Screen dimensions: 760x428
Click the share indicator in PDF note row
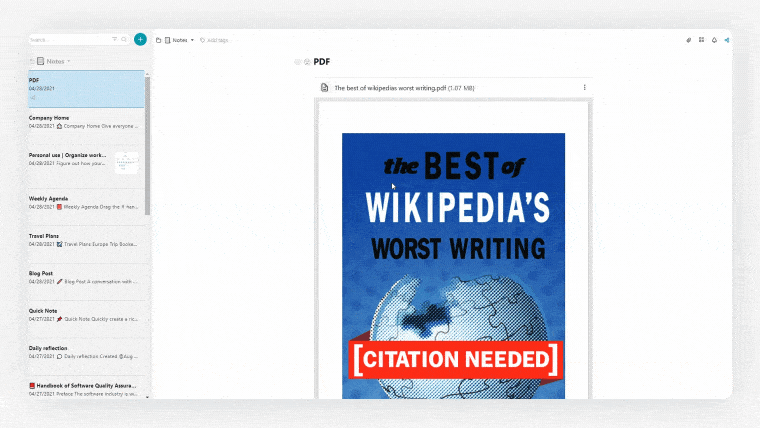click(x=32, y=97)
